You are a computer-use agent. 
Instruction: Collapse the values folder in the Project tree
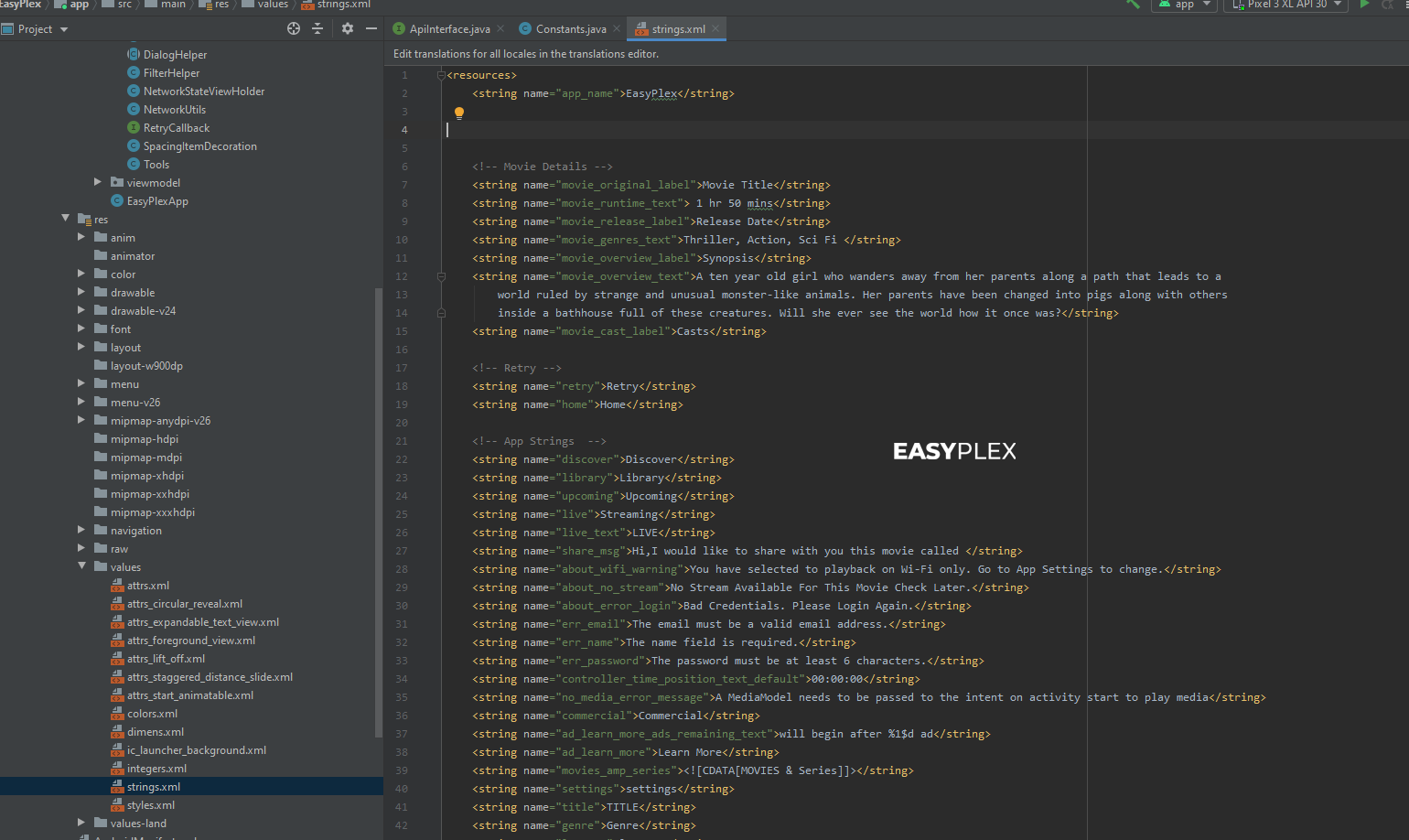pyautogui.click(x=82, y=566)
